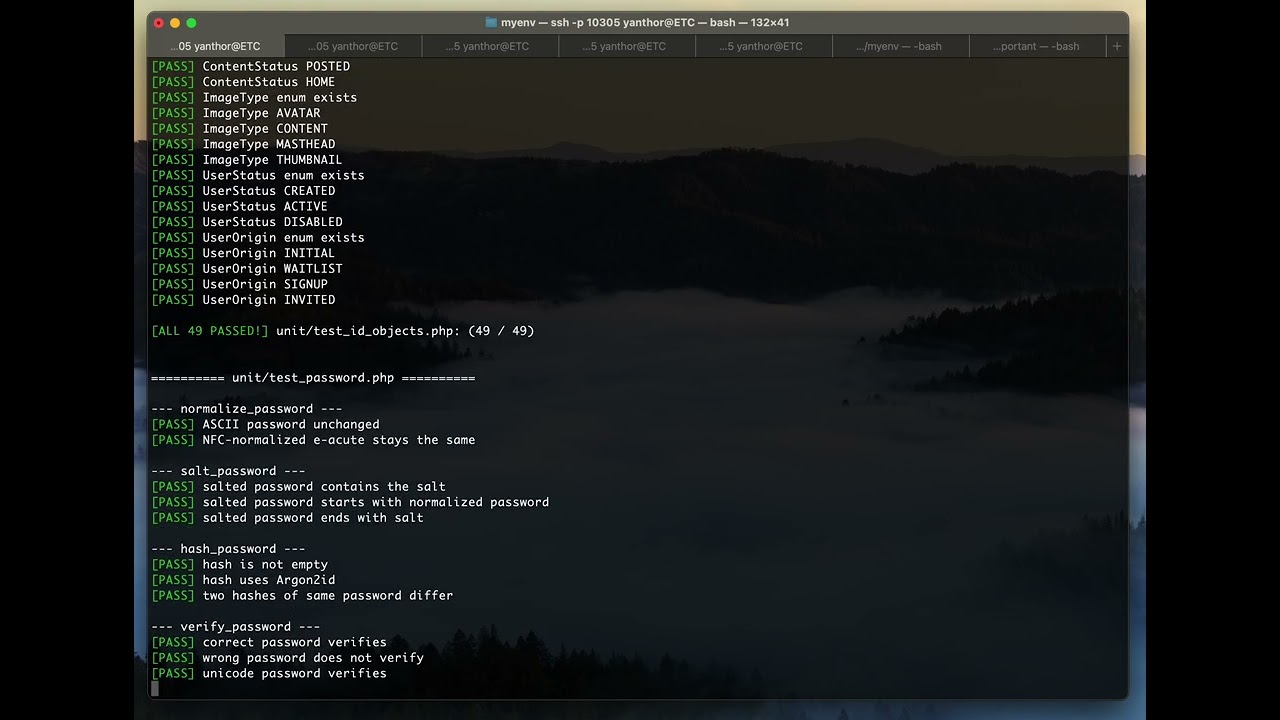Click the 'UserOrigin enum exists' line
The image size is (1280, 720).
click(x=258, y=238)
